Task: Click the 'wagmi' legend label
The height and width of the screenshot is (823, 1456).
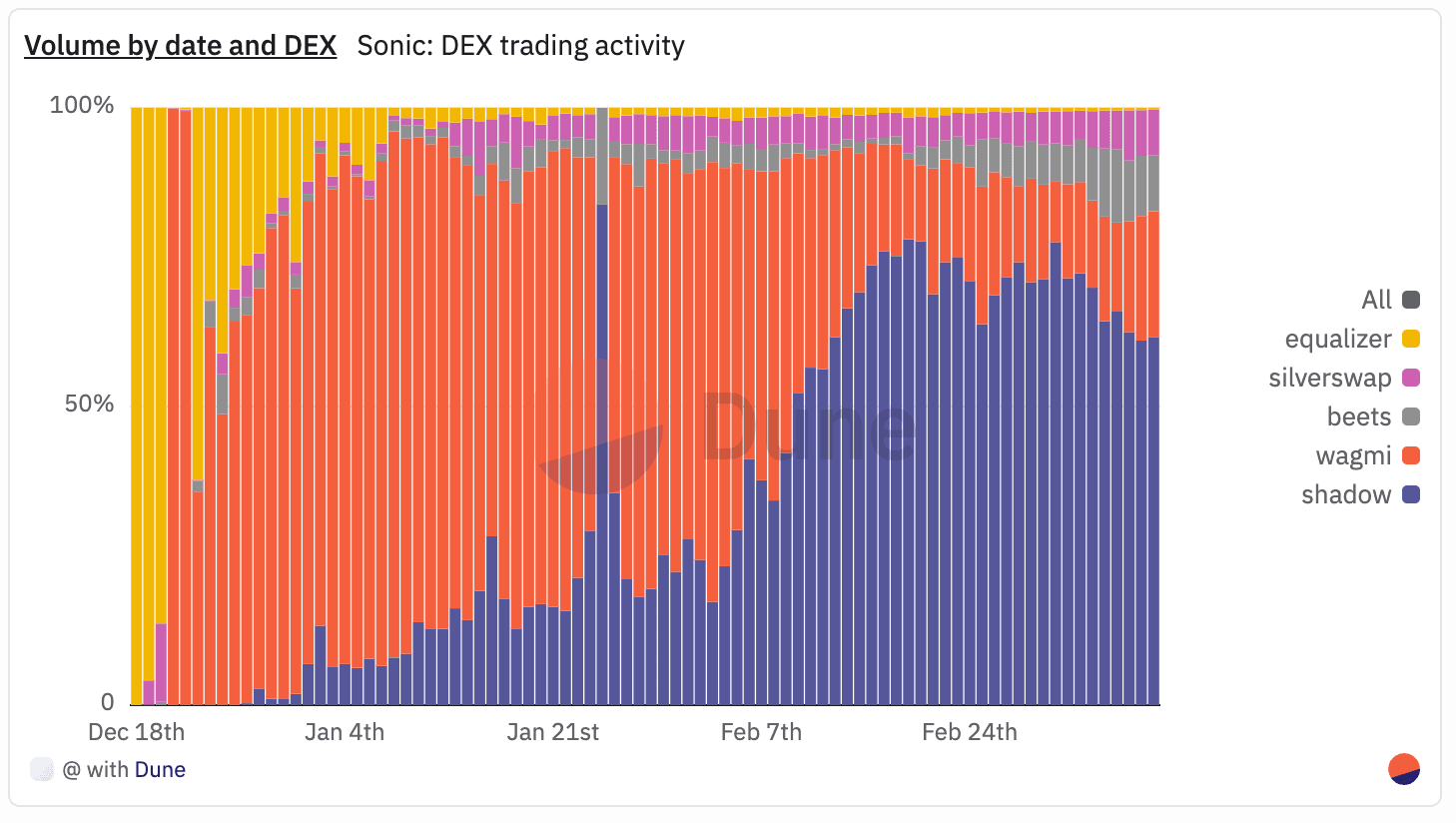Action: click(x=1353, y=456)
